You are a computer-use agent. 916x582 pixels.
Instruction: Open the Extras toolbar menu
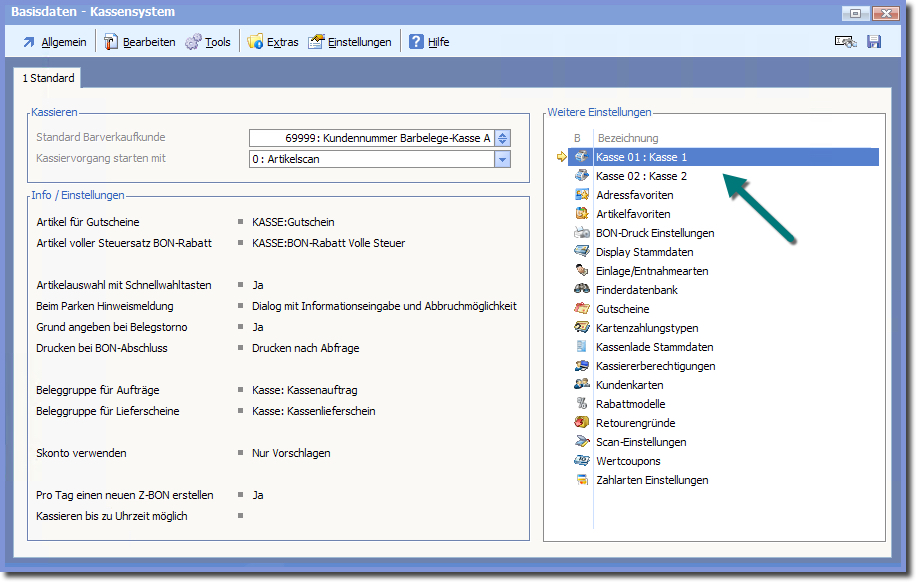273,42
